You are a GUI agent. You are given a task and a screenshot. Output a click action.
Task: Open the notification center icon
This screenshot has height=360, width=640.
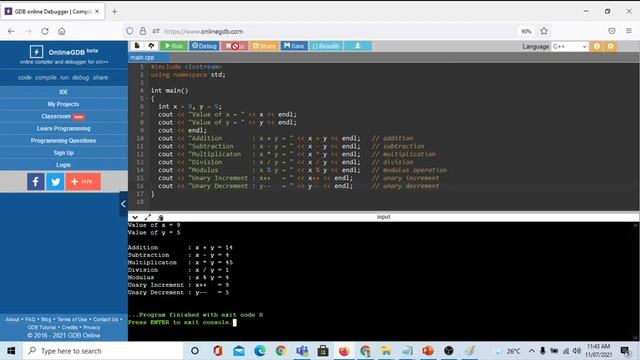(x=625, y=351)
